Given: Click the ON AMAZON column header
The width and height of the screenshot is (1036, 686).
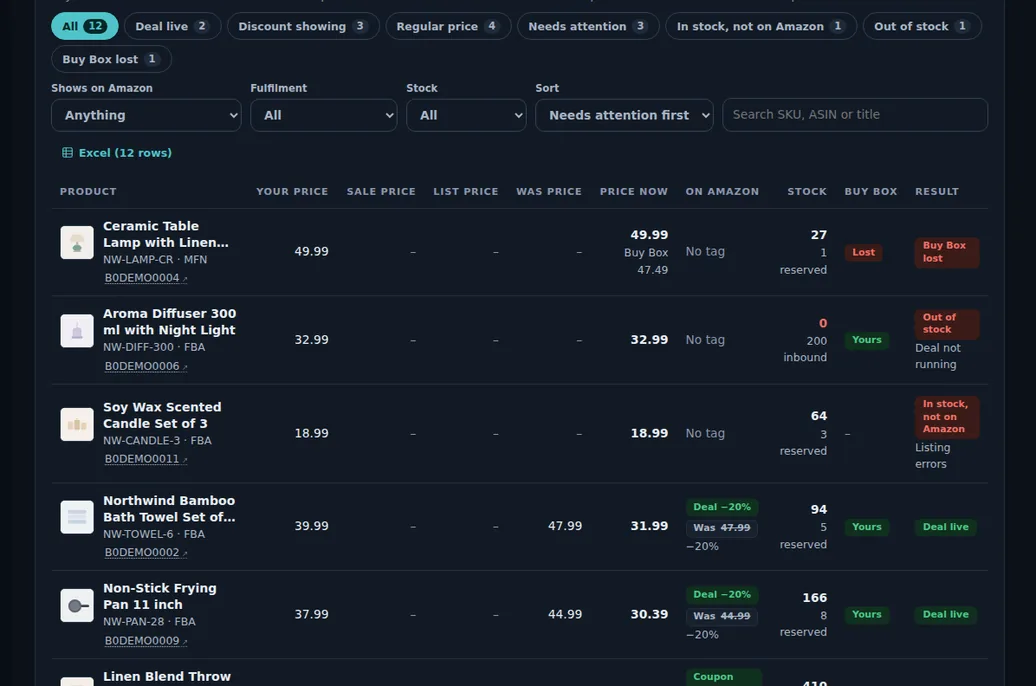Looking at the screenshot, I should [x=722, y=192].
